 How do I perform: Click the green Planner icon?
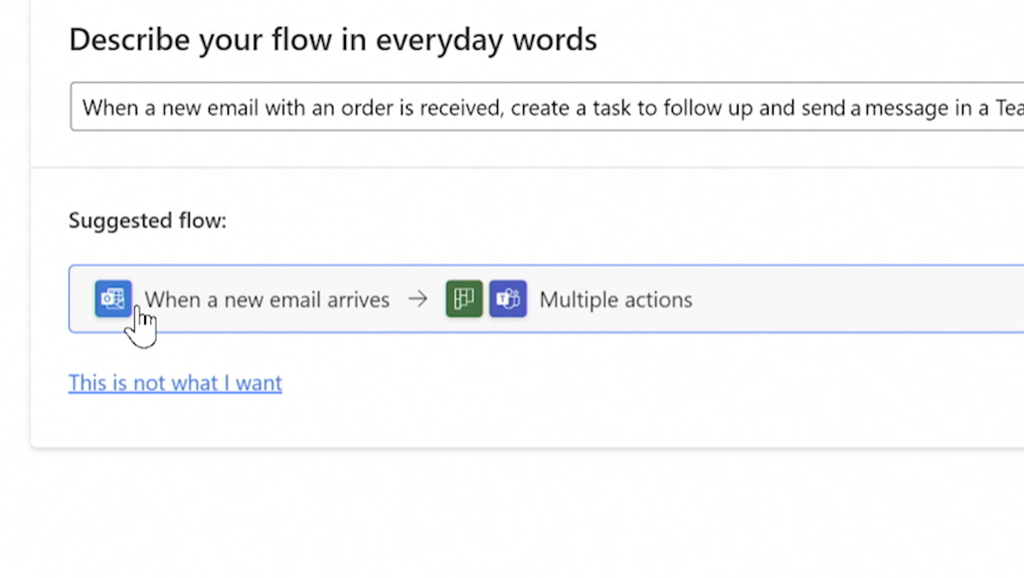coord(464,299)
